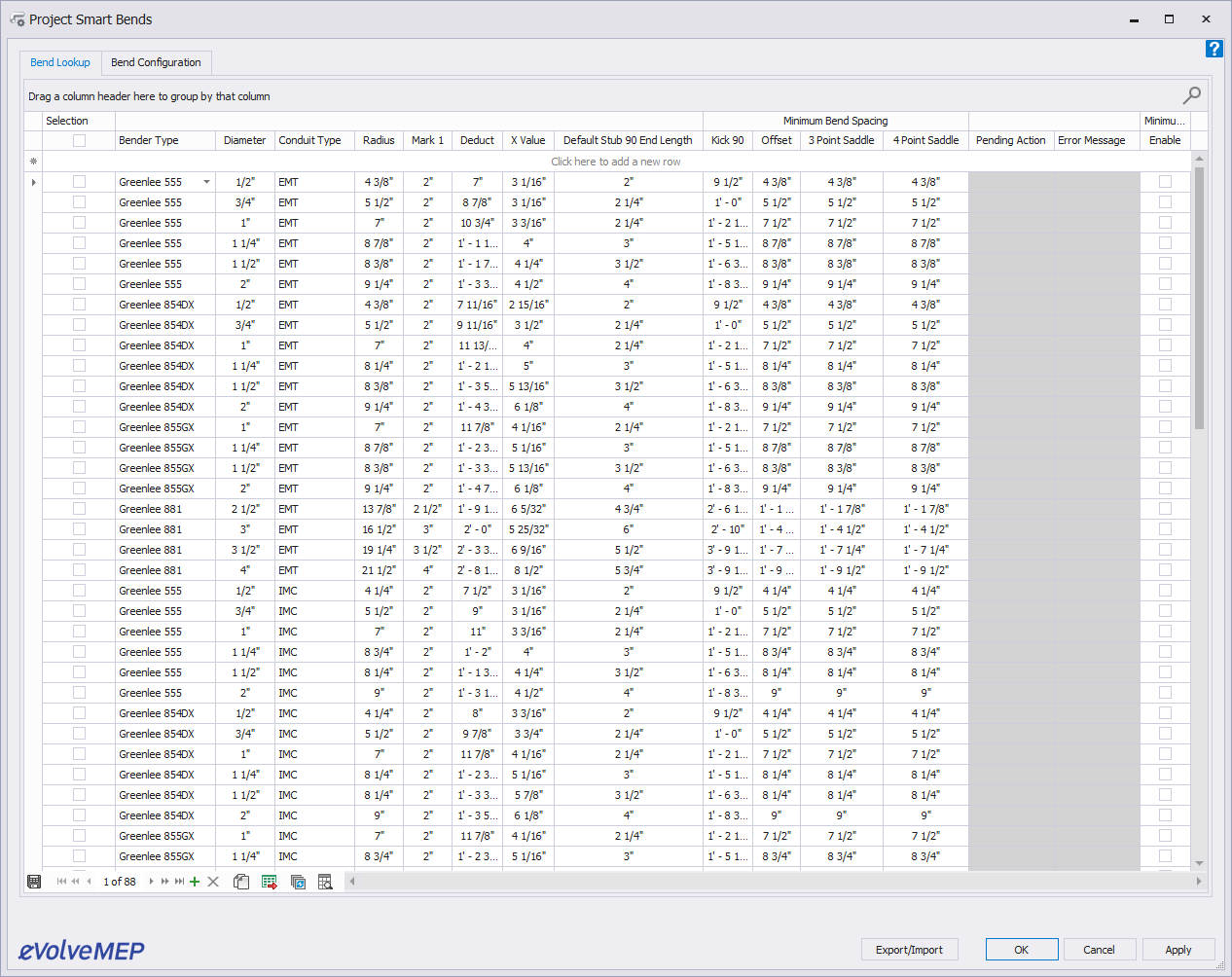Viewport: 1232px width, 977px height.
Task: Click the X Value column header
Action: click(x=528, y=140)
